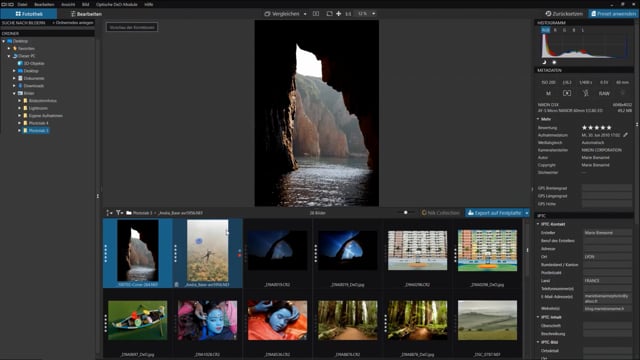This screenshot has height=360, width=640.
Task: Select the highlighted Photolab 3 folder
Action: [36, 131]
